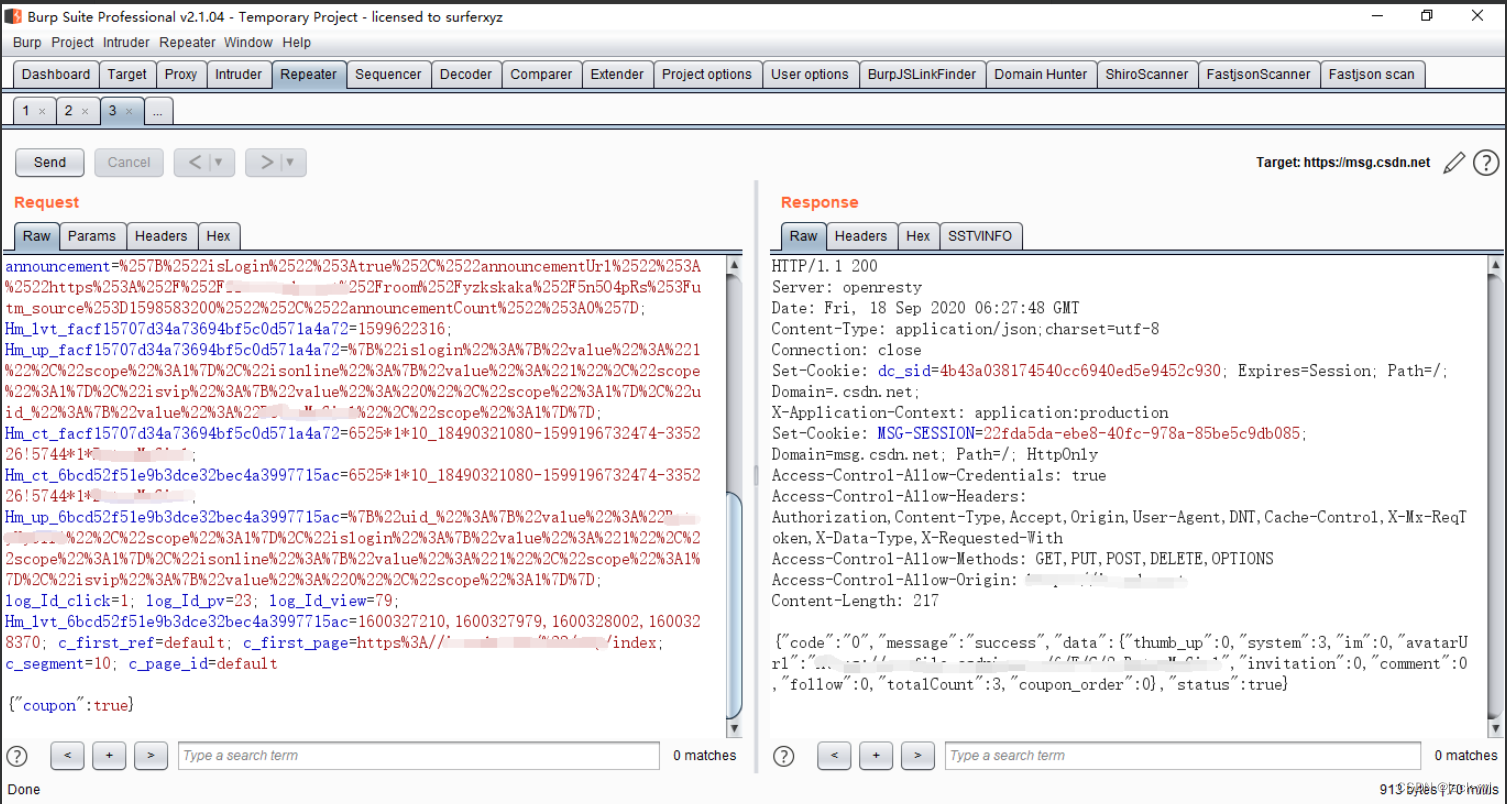The height and width of the screenshot is (804, 1507).
Task: Open the Project menu
Action: point(72,42)
